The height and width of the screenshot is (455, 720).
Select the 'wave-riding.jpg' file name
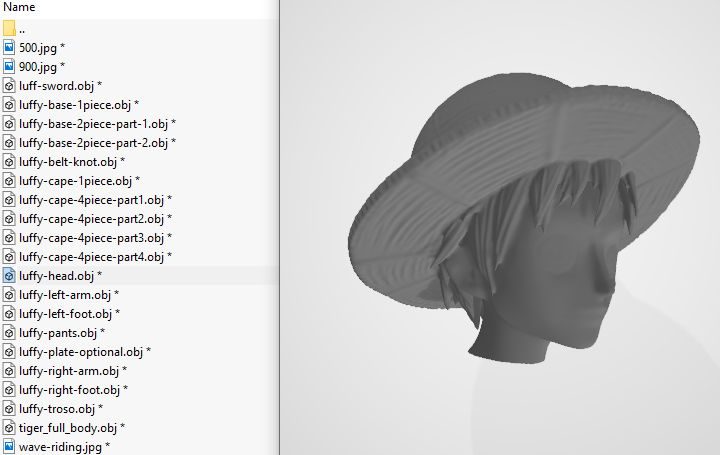[60, 447]
